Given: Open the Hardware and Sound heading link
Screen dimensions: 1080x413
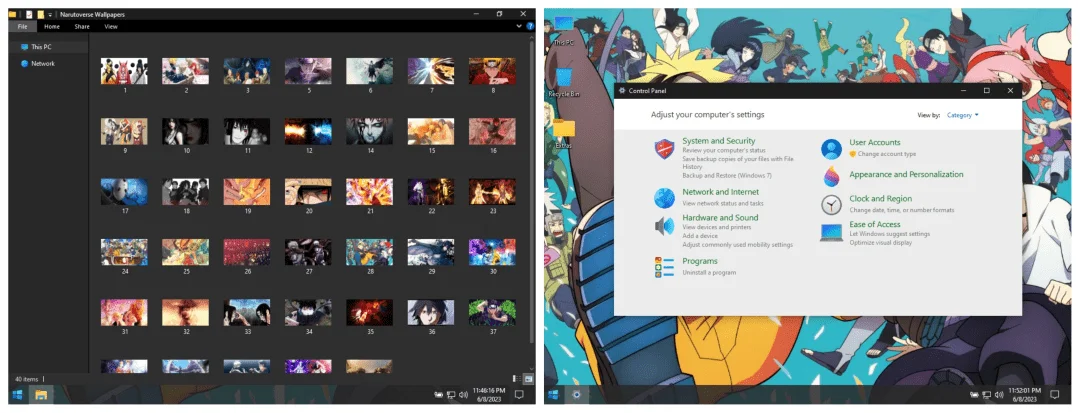Looking at the screenshot, I should point(720,218).
